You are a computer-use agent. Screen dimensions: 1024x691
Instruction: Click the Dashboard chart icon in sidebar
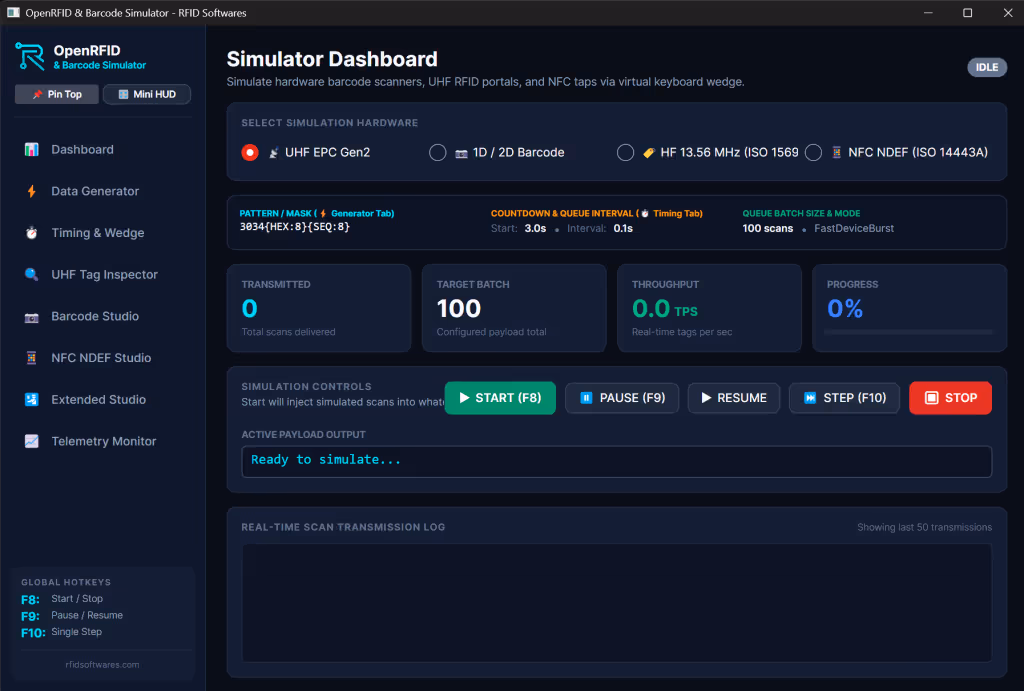pyautogui.click(x=31, y=150)
